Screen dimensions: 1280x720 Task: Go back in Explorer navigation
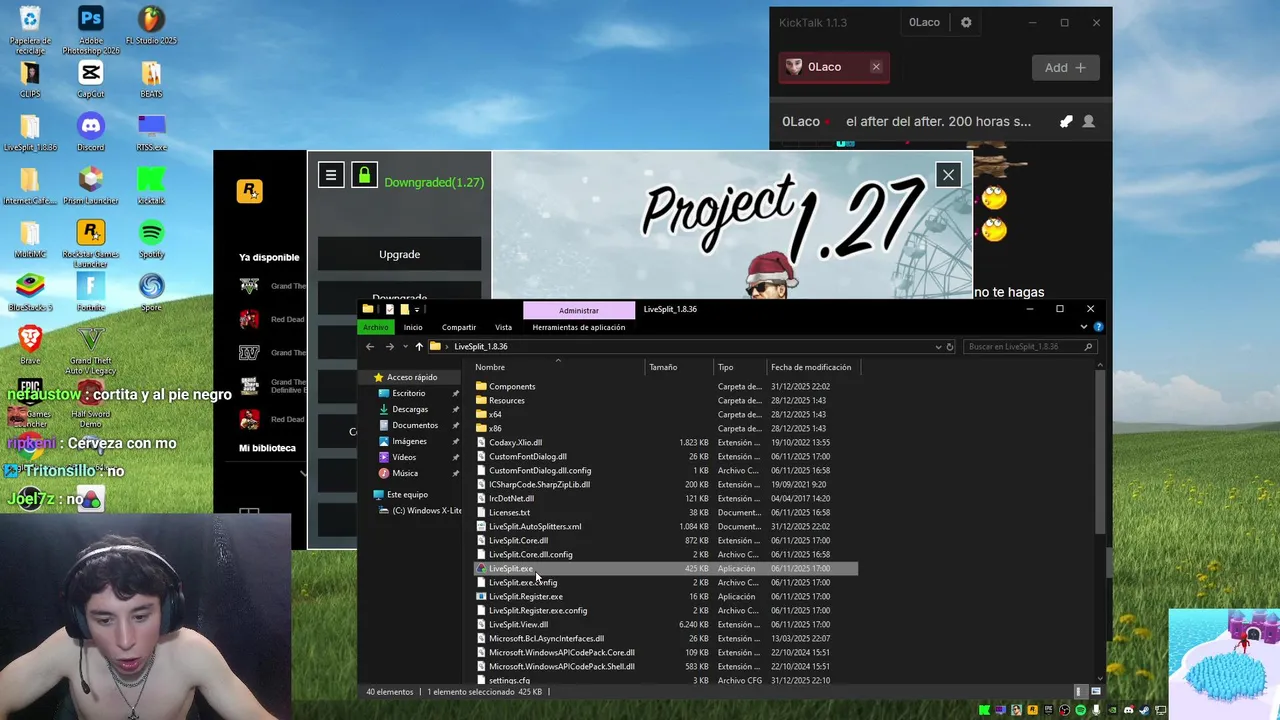pos(370,346)
